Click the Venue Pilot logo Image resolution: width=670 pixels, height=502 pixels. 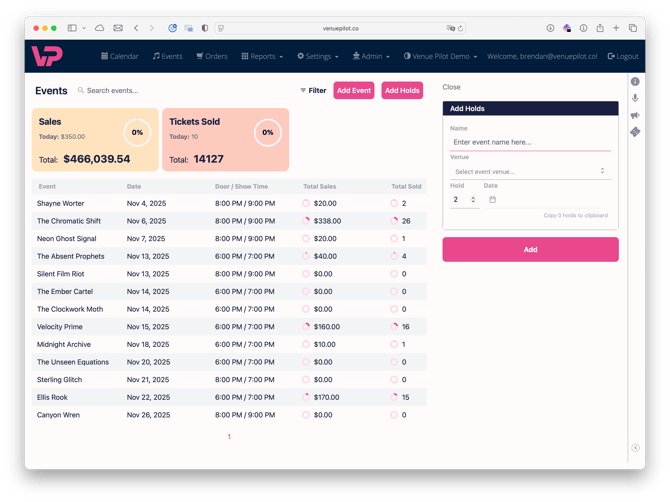click(46, 56)
